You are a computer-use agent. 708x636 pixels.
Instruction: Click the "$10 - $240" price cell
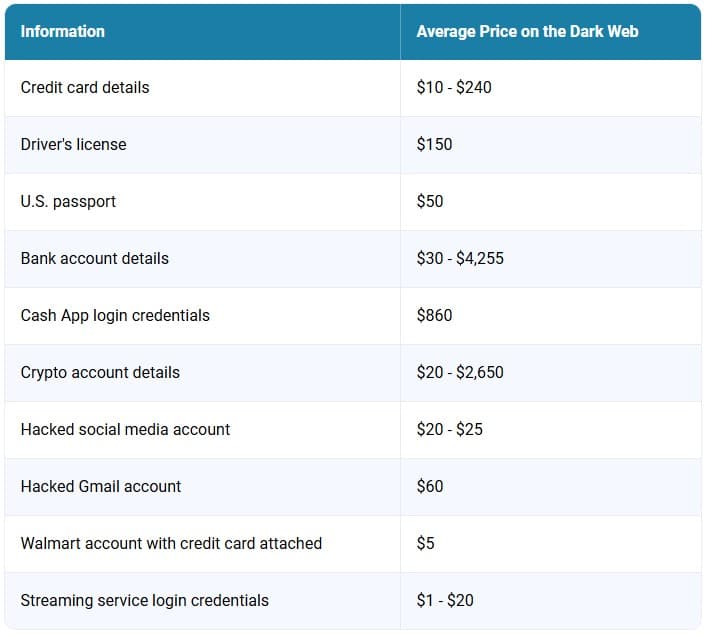point(454,87)
